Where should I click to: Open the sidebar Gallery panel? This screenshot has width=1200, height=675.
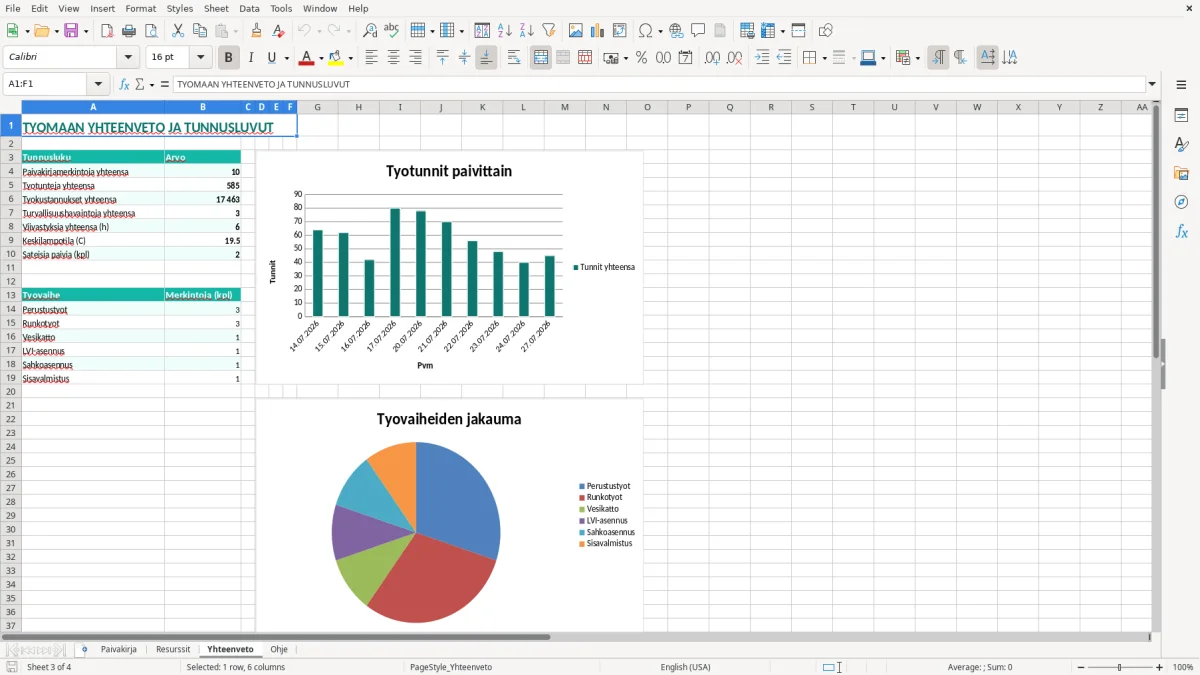(1181, 174)
